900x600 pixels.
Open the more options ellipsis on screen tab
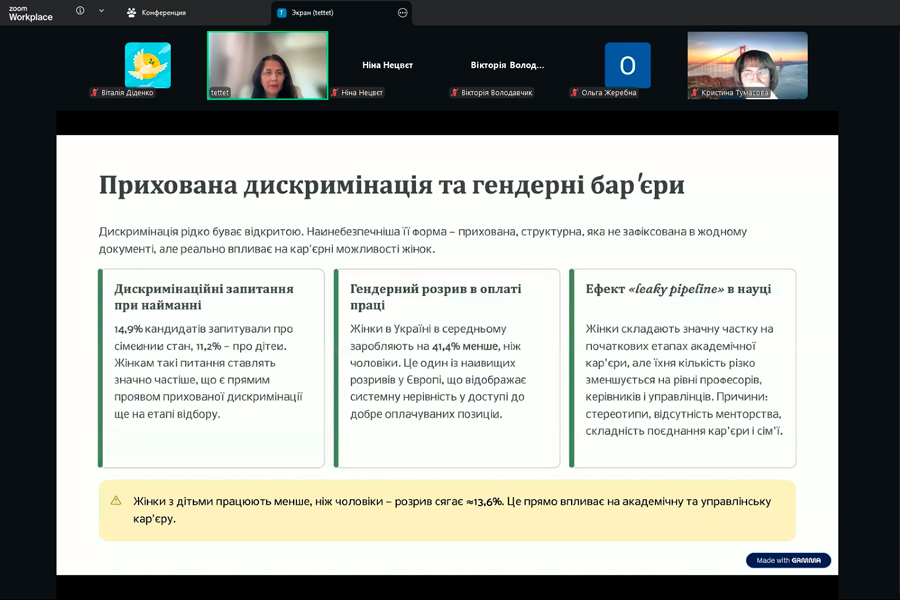coord(403,13)
